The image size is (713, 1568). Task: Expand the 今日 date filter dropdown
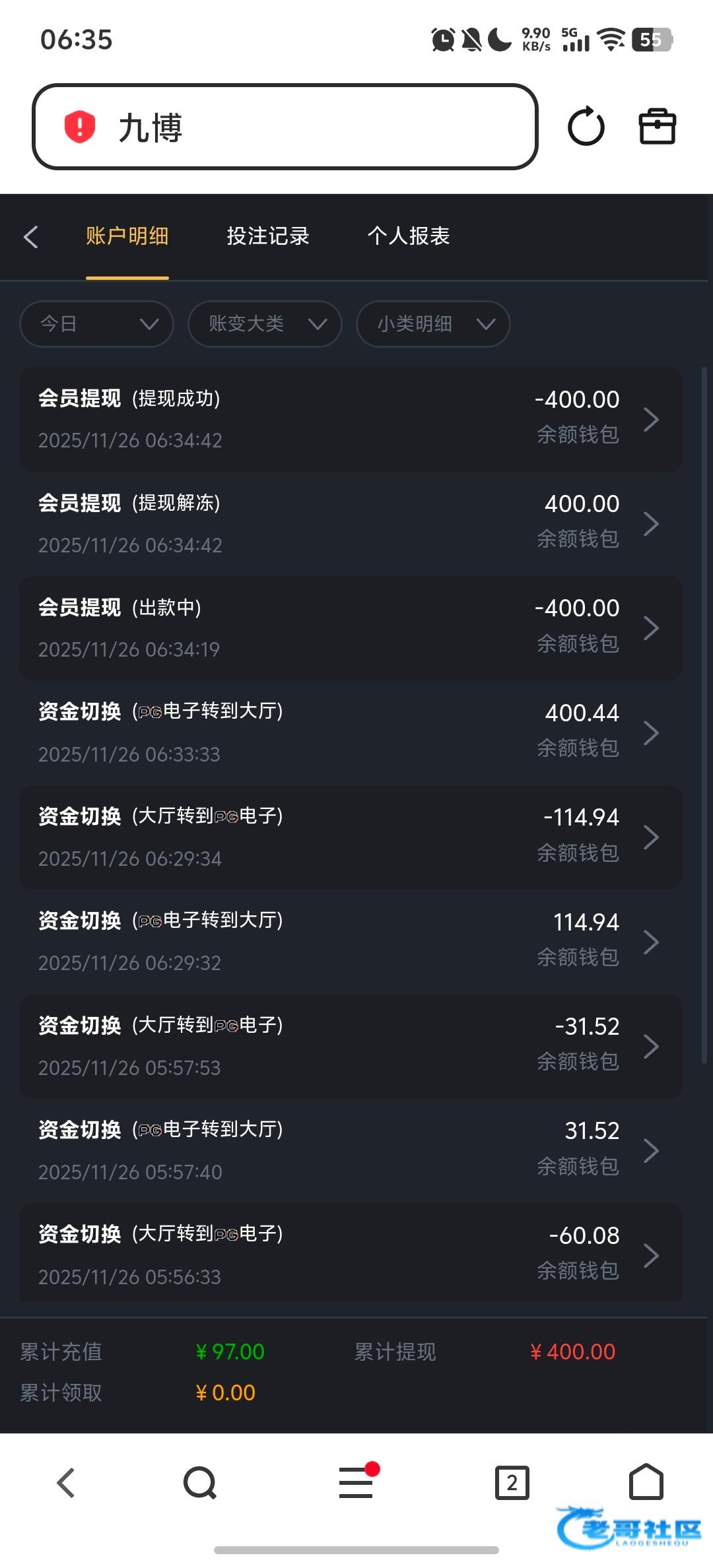coord(96,324)
